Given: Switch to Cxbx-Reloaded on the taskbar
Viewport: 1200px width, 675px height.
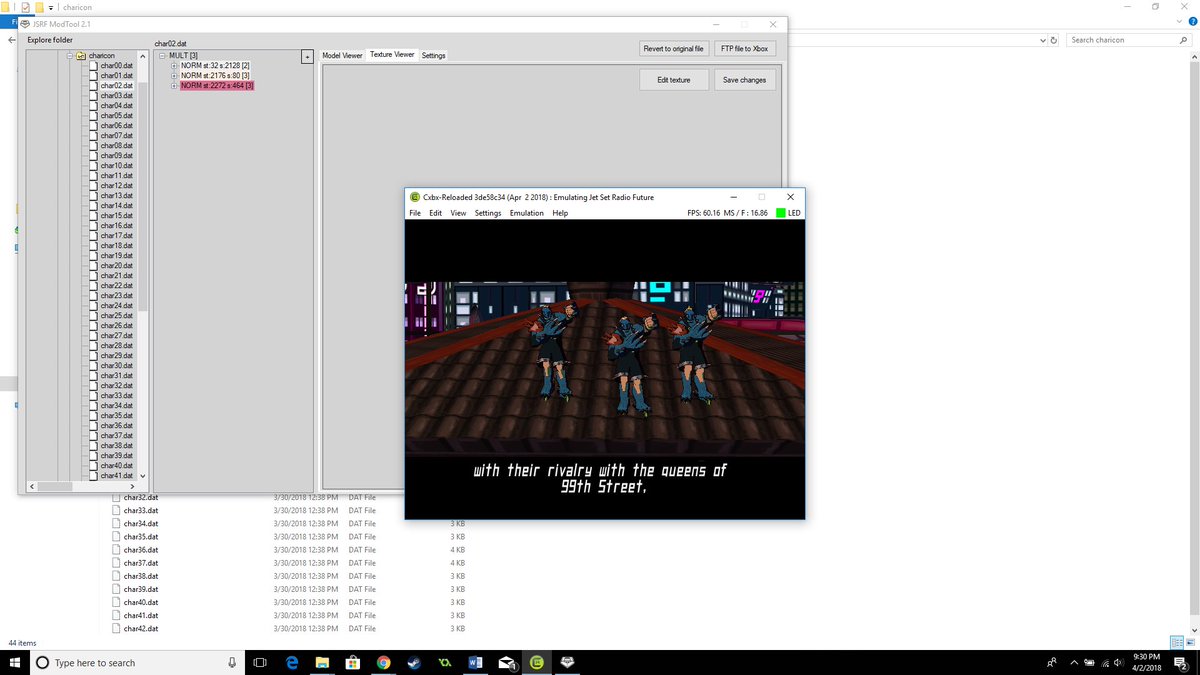Looking at the screenshot, I should pyautogui.click(x=536, y=662).
